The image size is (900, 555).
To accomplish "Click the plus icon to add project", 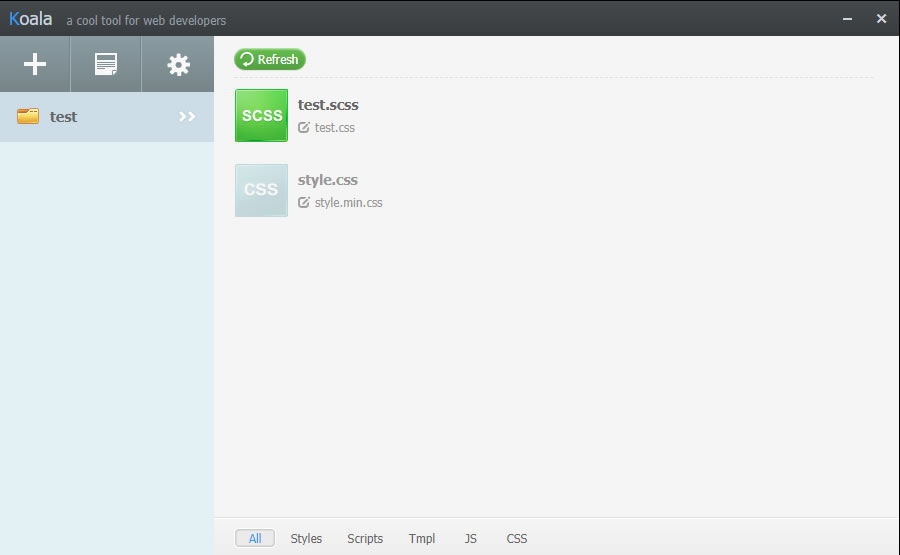I will click(x=35, y=65).
